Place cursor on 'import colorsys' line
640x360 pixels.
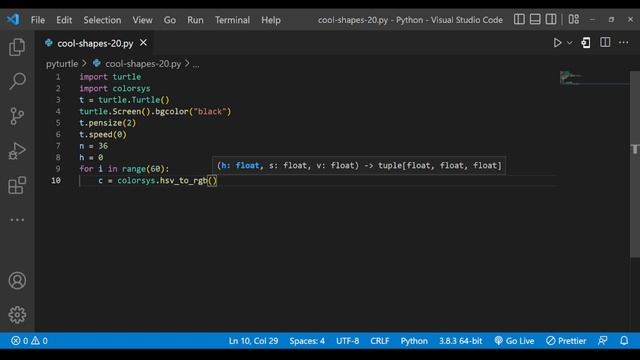coord(115,88)
